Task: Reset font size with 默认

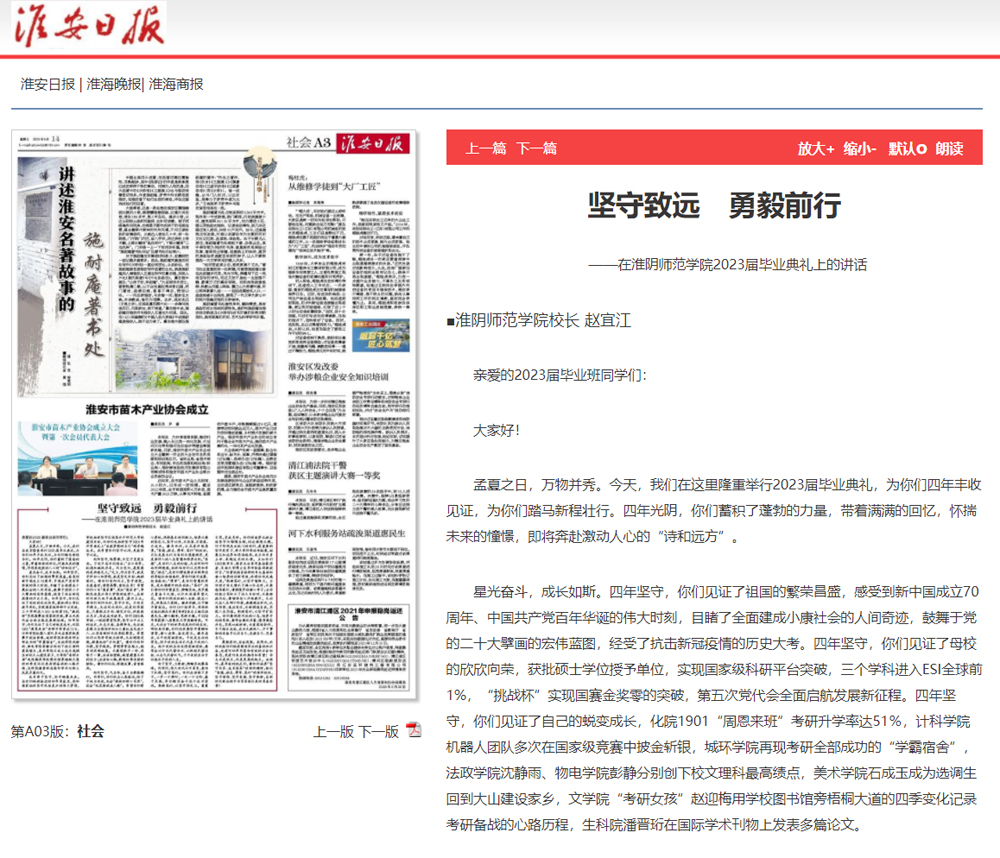Action: [x=908, y=149]
